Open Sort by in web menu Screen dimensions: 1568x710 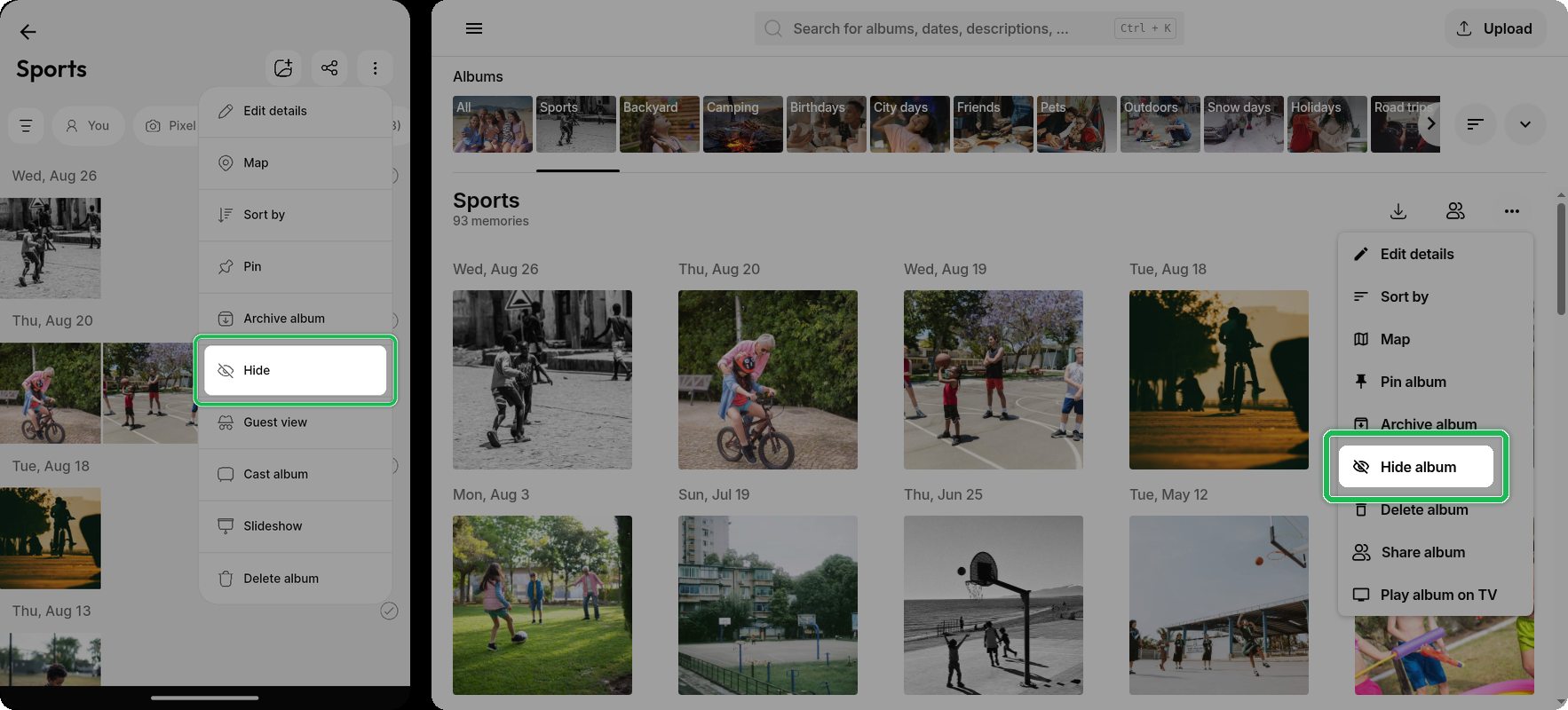pos(1436,296)
